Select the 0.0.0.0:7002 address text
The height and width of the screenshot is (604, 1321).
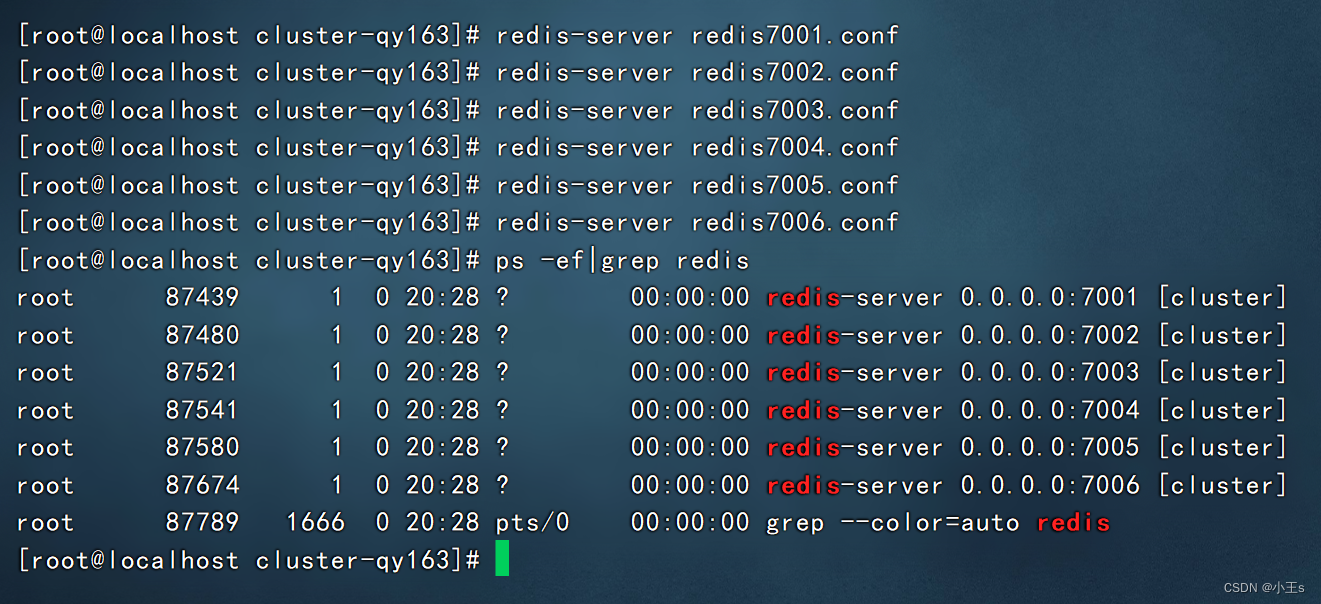(x=1049, y=335)
